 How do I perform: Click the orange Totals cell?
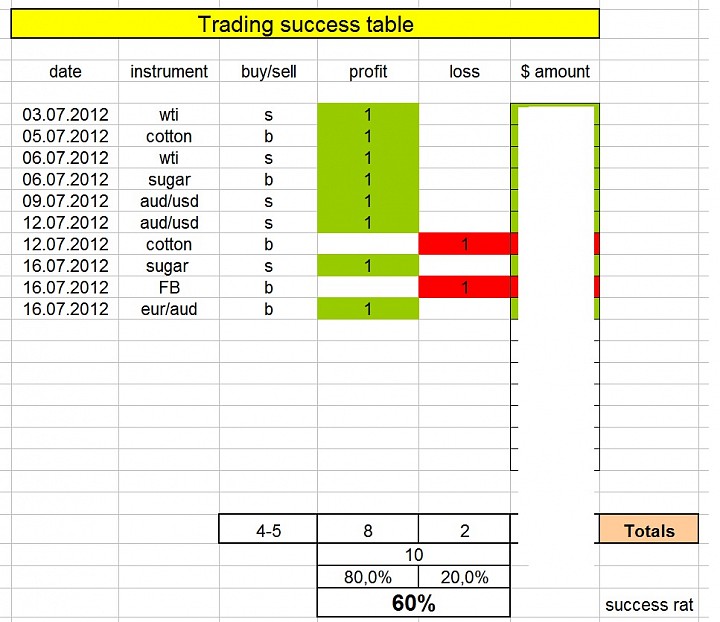[649, 529]
